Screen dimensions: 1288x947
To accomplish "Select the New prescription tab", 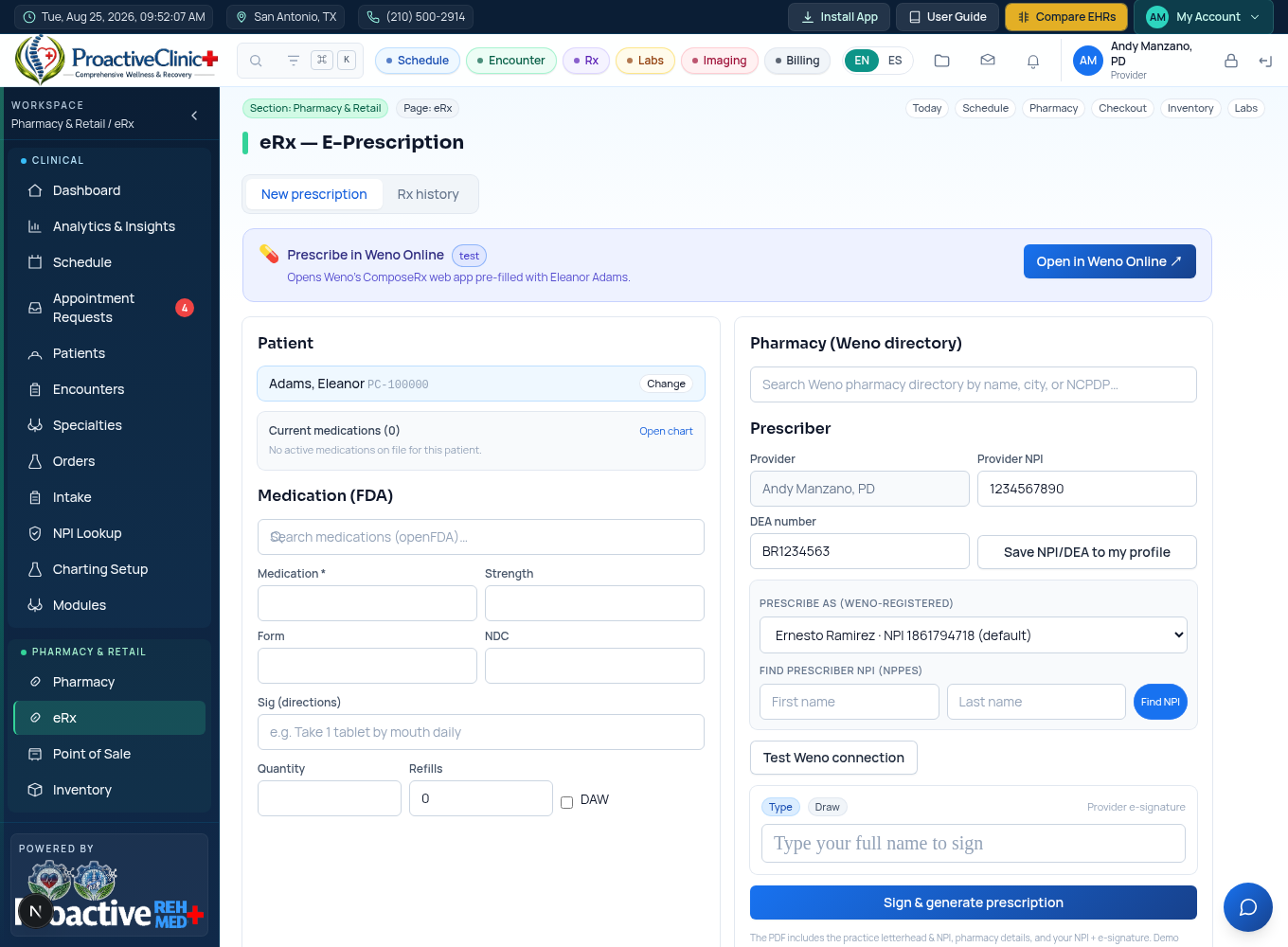I will click(x=314, y=194).
